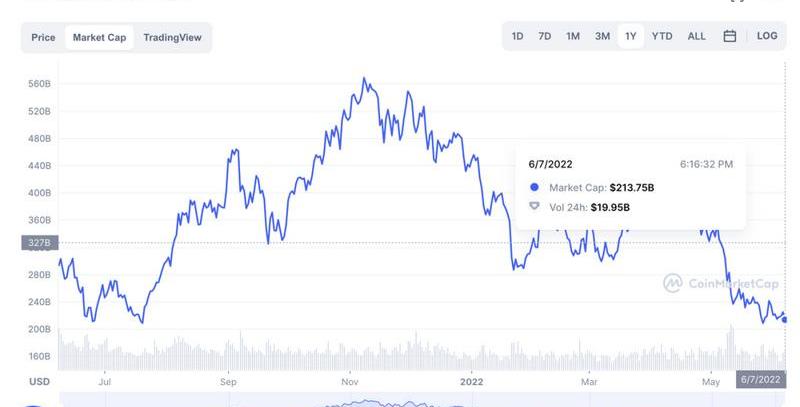This screenshot has height=407, width=800.
Task: Open the TradingView tab
Action: (x=172, y=38)
